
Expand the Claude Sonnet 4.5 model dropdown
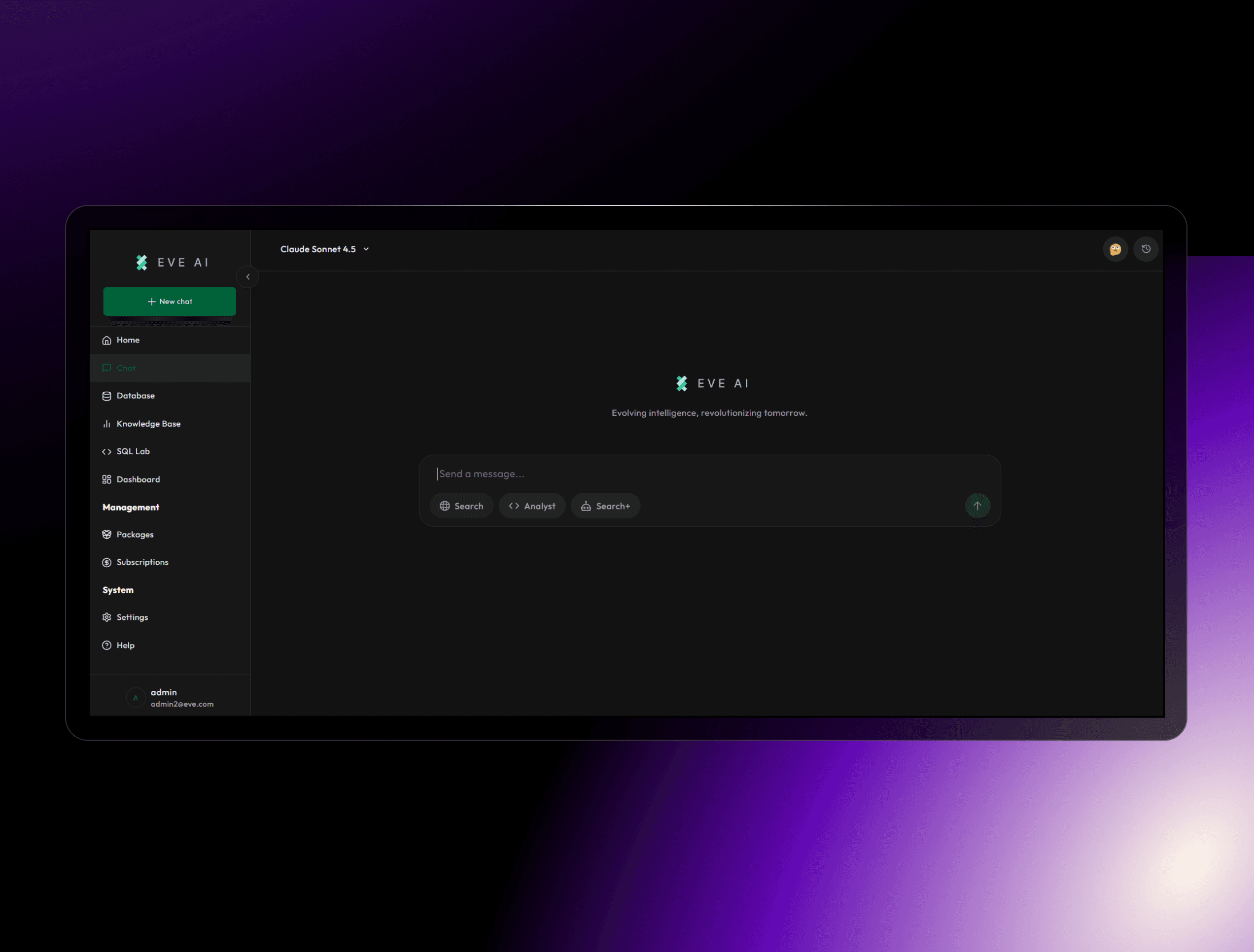(325, 249)
